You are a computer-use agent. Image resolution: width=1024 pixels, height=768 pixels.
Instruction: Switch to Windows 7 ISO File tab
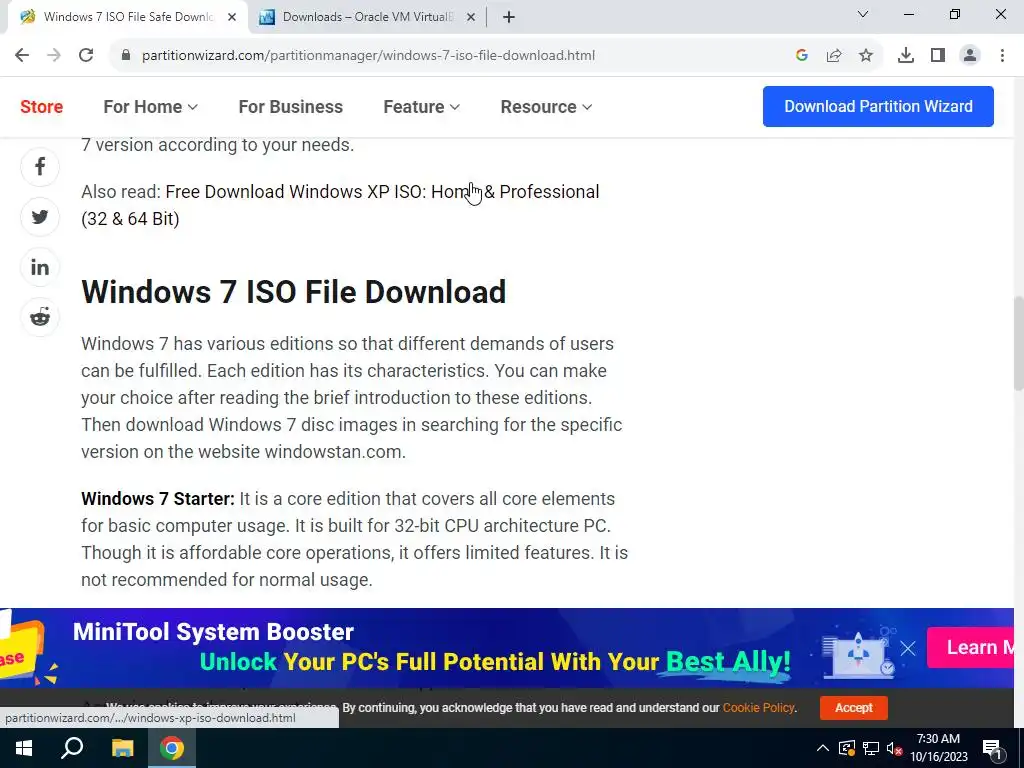pyautogui.click(x=127, y=17)
